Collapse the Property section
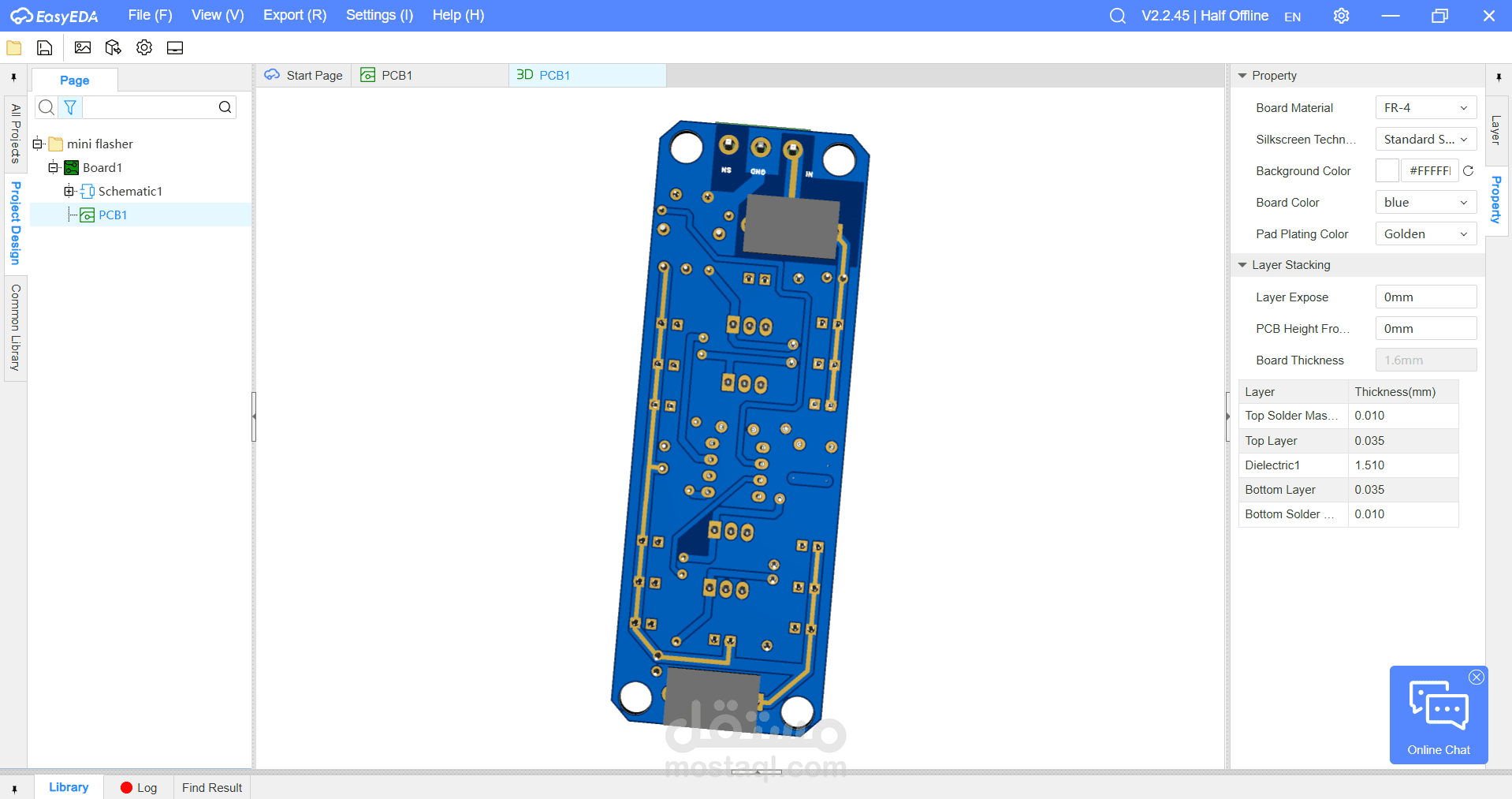The image size is (1512, 799). click(x=1242, y=76)
